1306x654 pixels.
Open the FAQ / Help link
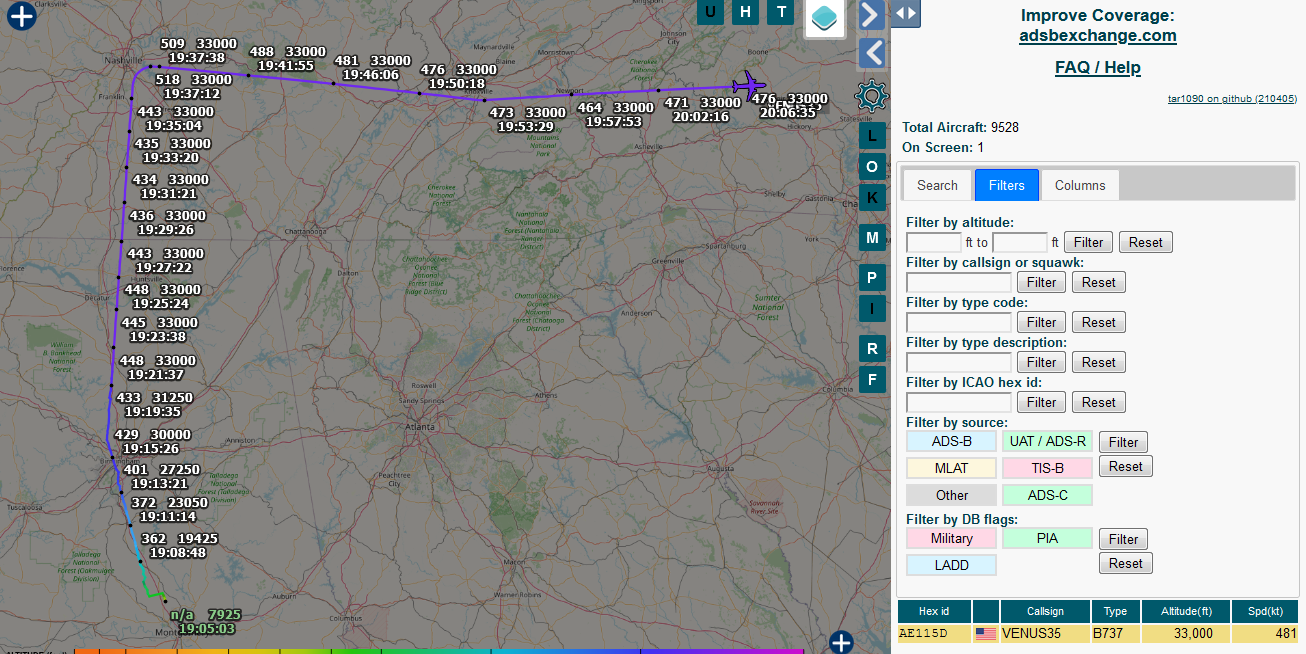point(1098,68)
